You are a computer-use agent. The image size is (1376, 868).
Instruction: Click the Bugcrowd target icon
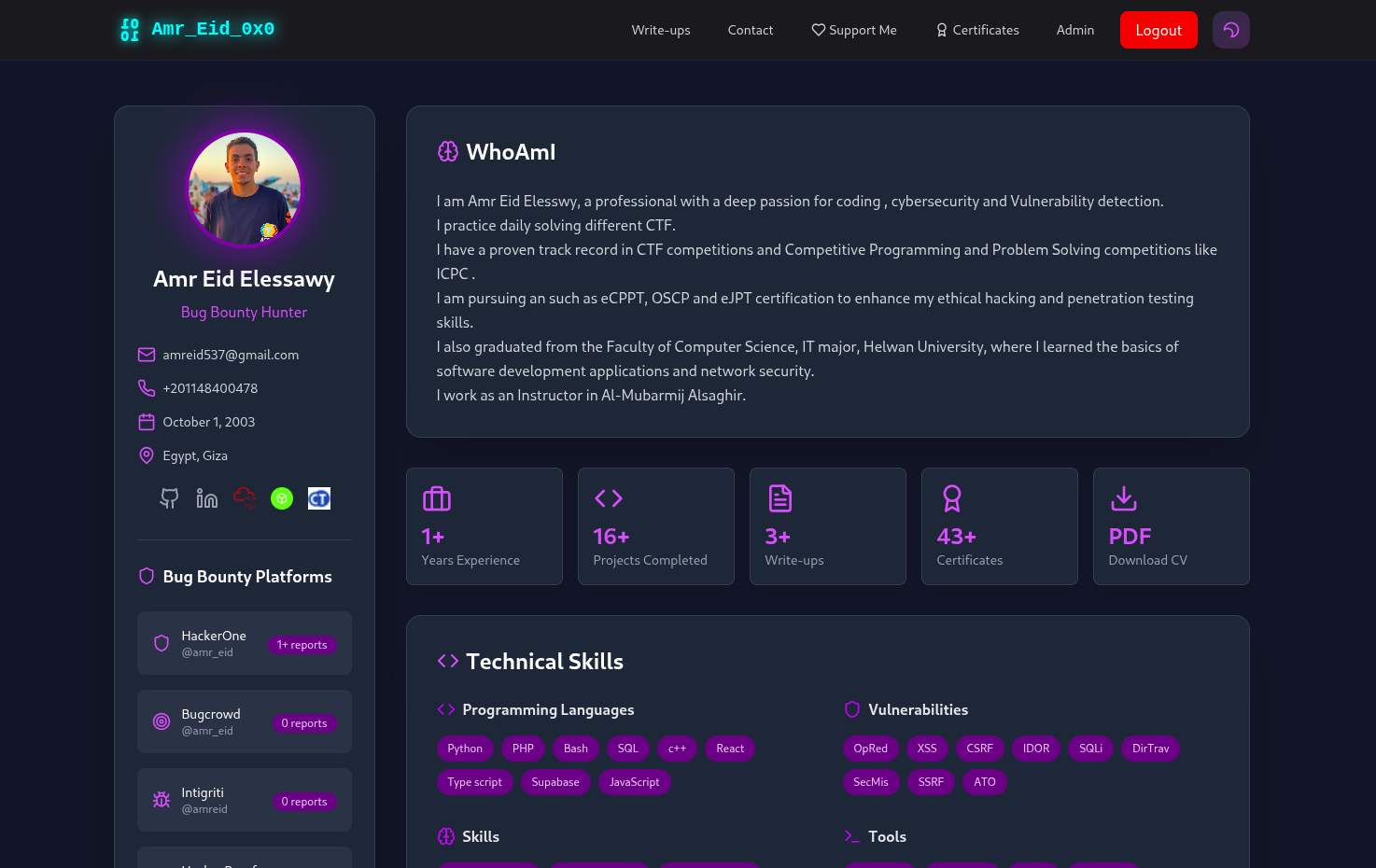tap(161, 721)
